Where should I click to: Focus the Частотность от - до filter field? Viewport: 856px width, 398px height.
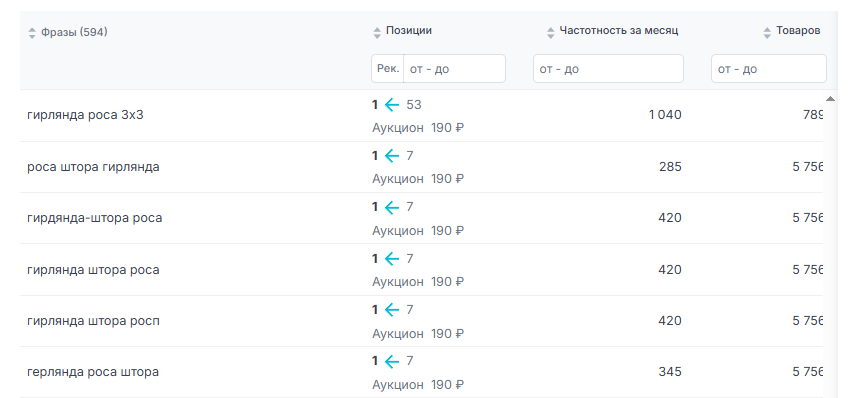point(608,69)
